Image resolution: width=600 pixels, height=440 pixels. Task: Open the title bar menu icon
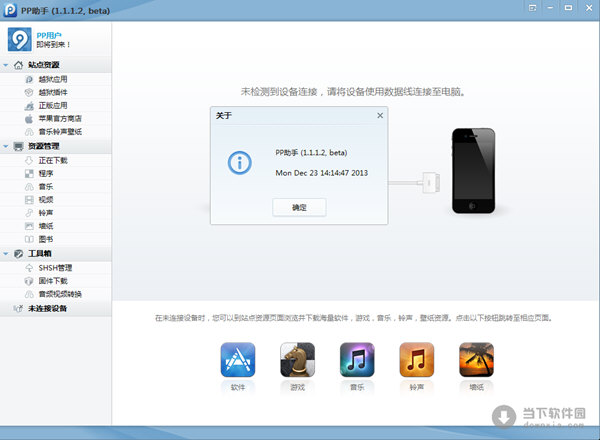coord(532,8)
